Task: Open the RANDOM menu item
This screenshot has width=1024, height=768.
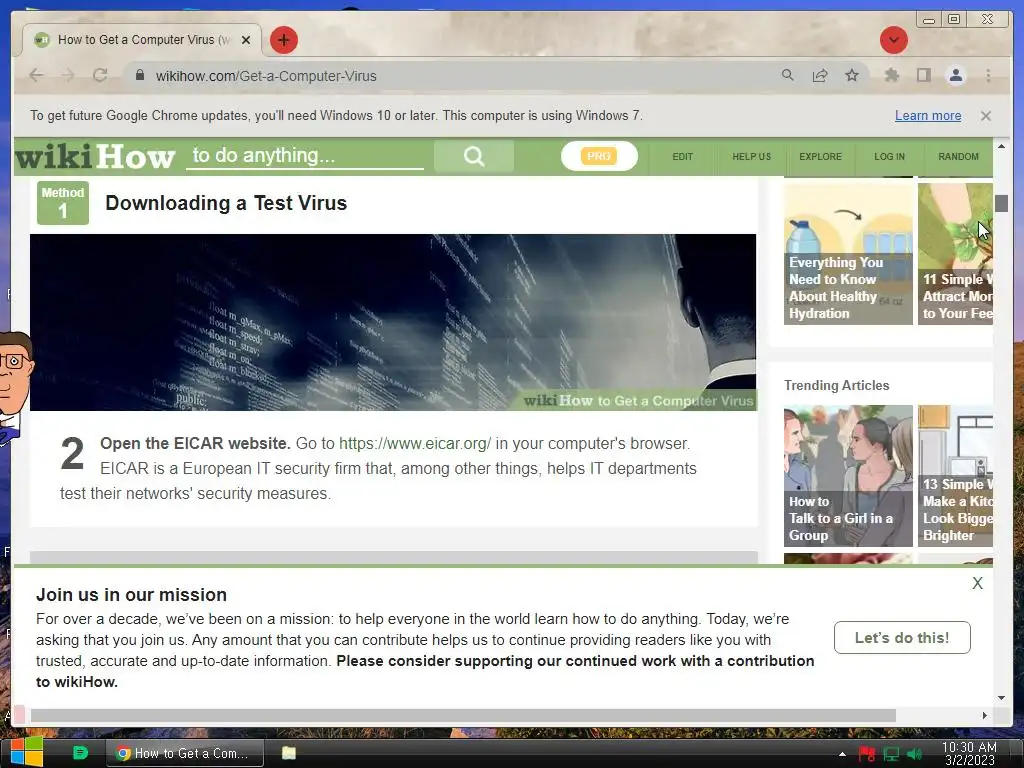Action: 958,157
